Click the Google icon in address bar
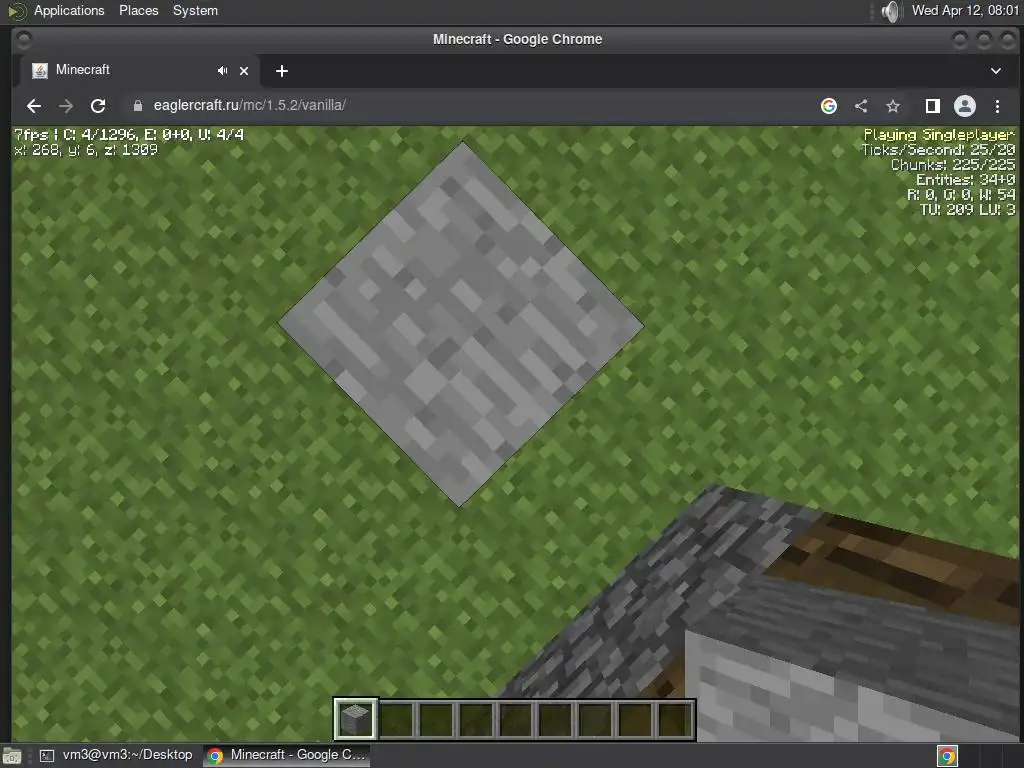 click(x=829, y=106)
